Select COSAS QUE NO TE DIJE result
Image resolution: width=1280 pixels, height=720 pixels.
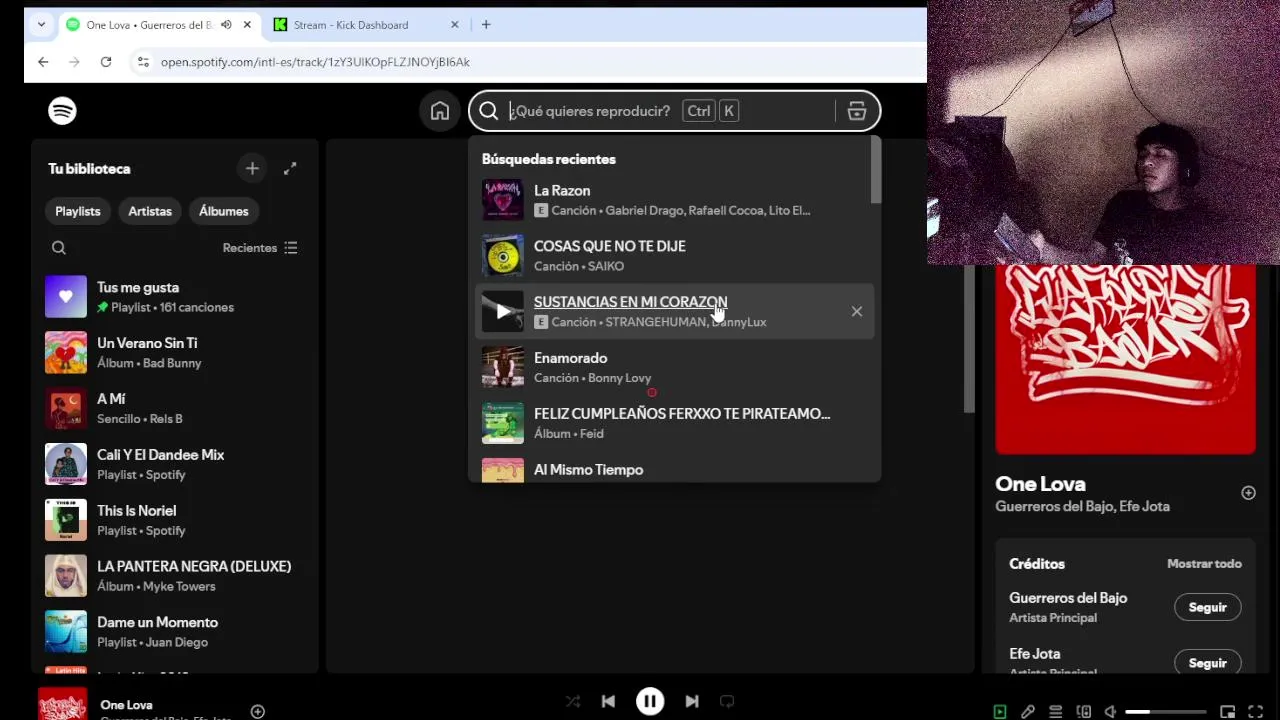point(674,256)
